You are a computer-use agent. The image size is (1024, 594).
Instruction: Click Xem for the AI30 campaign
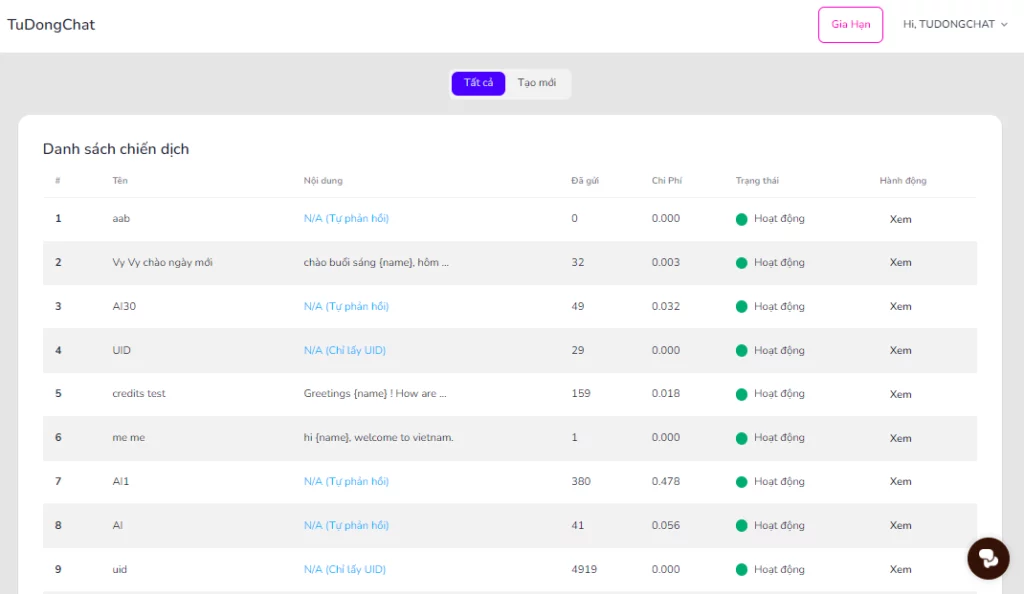[x=900, y=306]
